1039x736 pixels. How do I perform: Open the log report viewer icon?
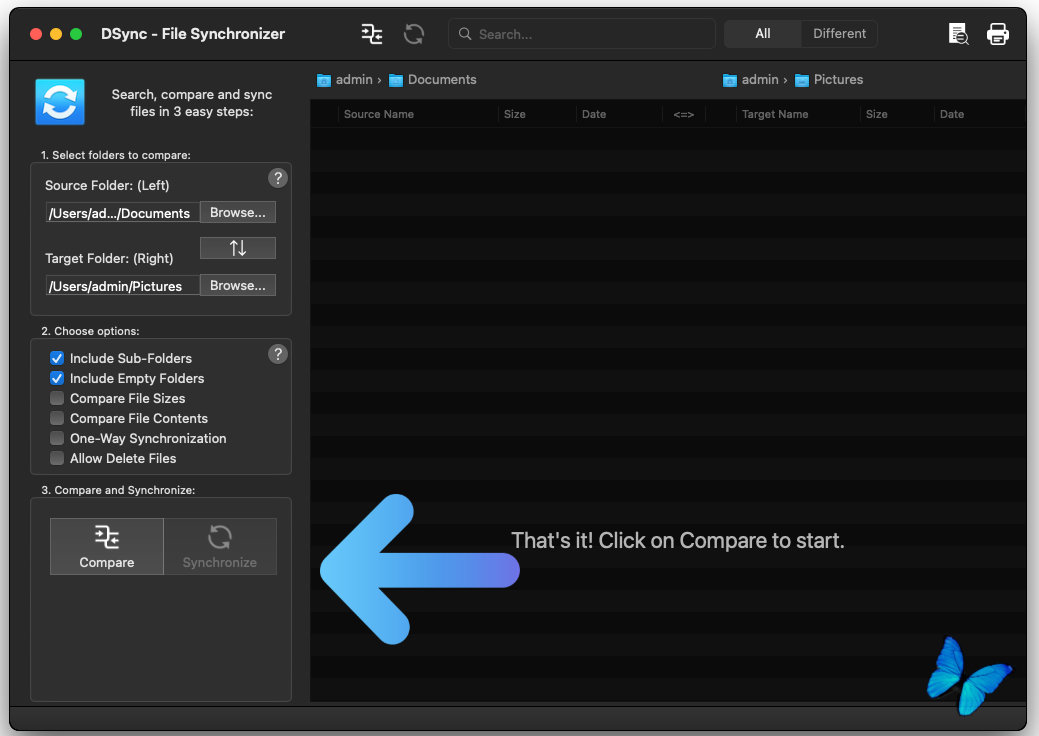click(958, 34)
